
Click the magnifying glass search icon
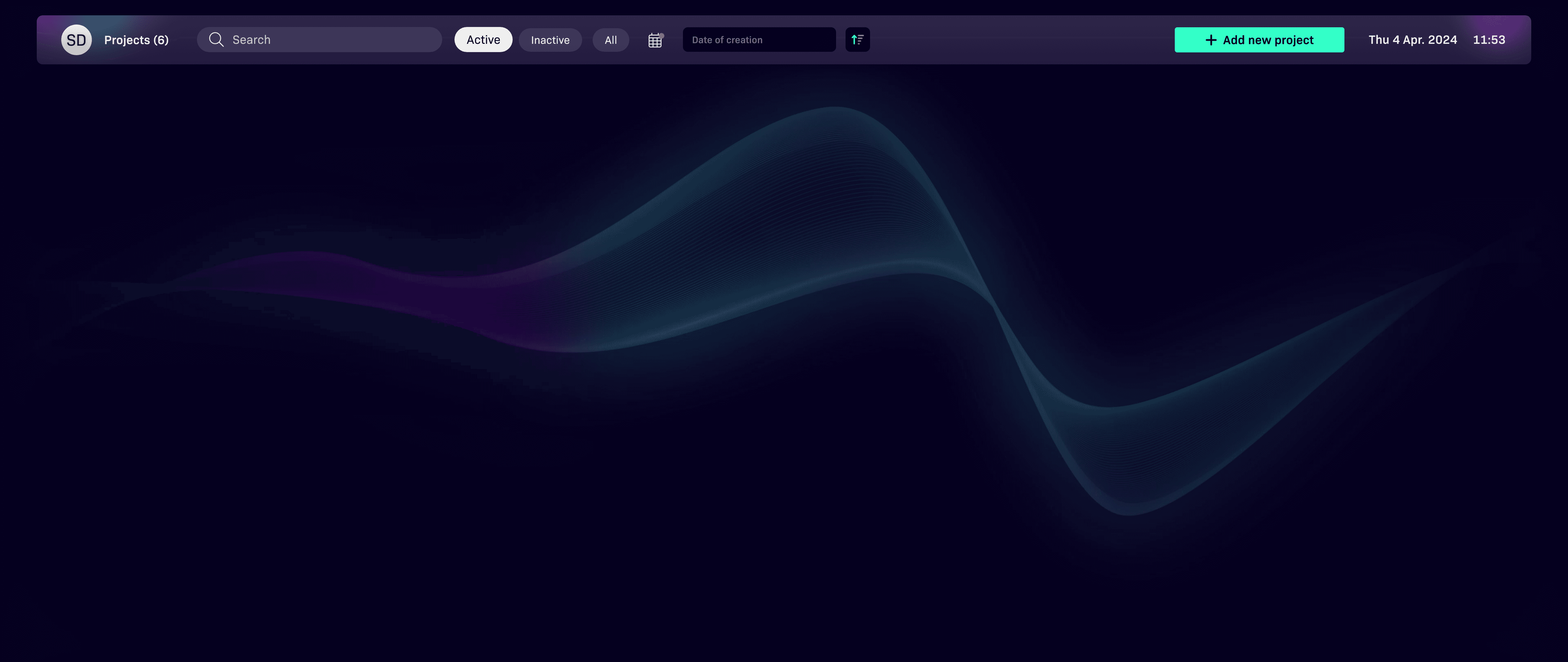216,40
